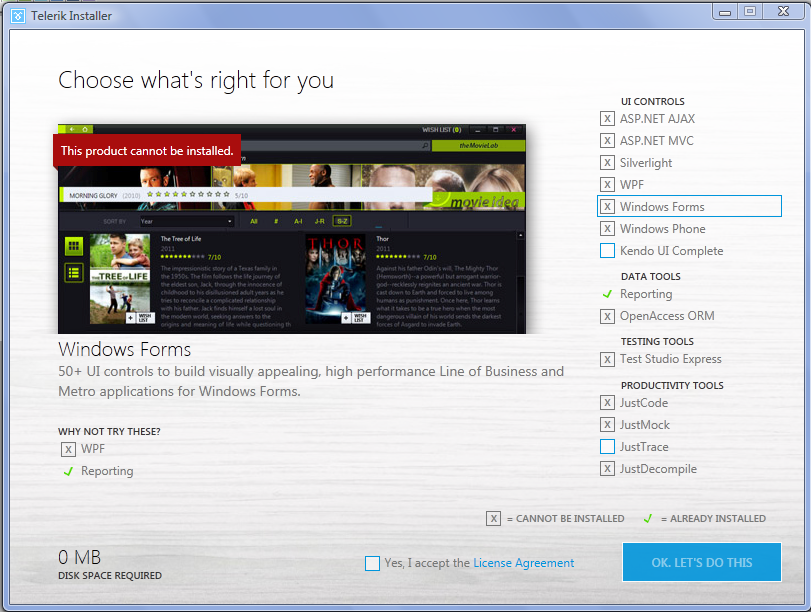The height and width of the screenshot is (612, 811).
Task: Click the JustMock checkbox
Action: 607,425
